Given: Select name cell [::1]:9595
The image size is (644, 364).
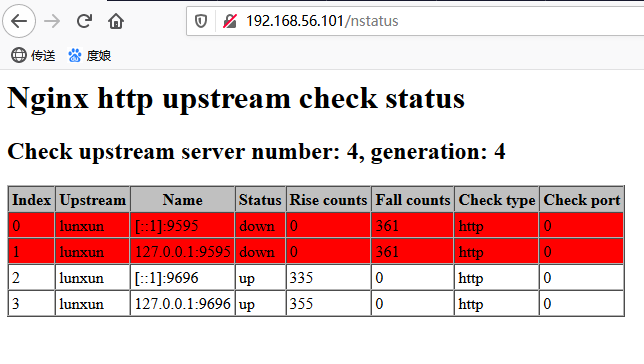Looking at the screenshot, I should (x=182, y=226).
